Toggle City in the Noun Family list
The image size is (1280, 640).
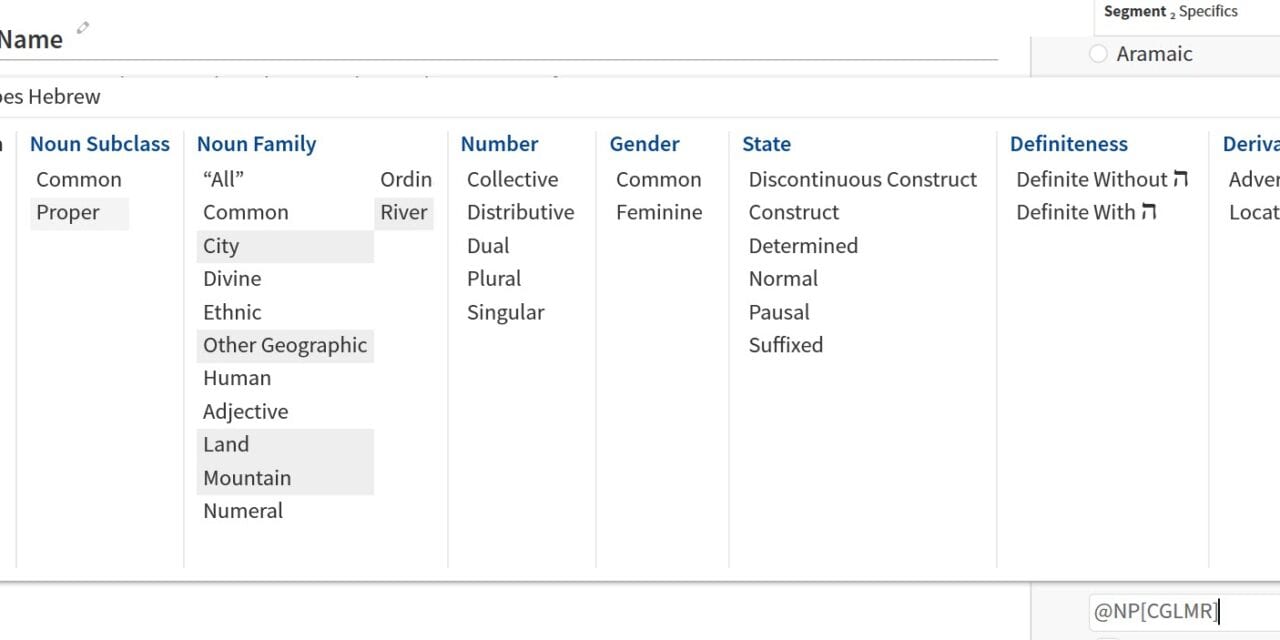(x=221, y=246)
